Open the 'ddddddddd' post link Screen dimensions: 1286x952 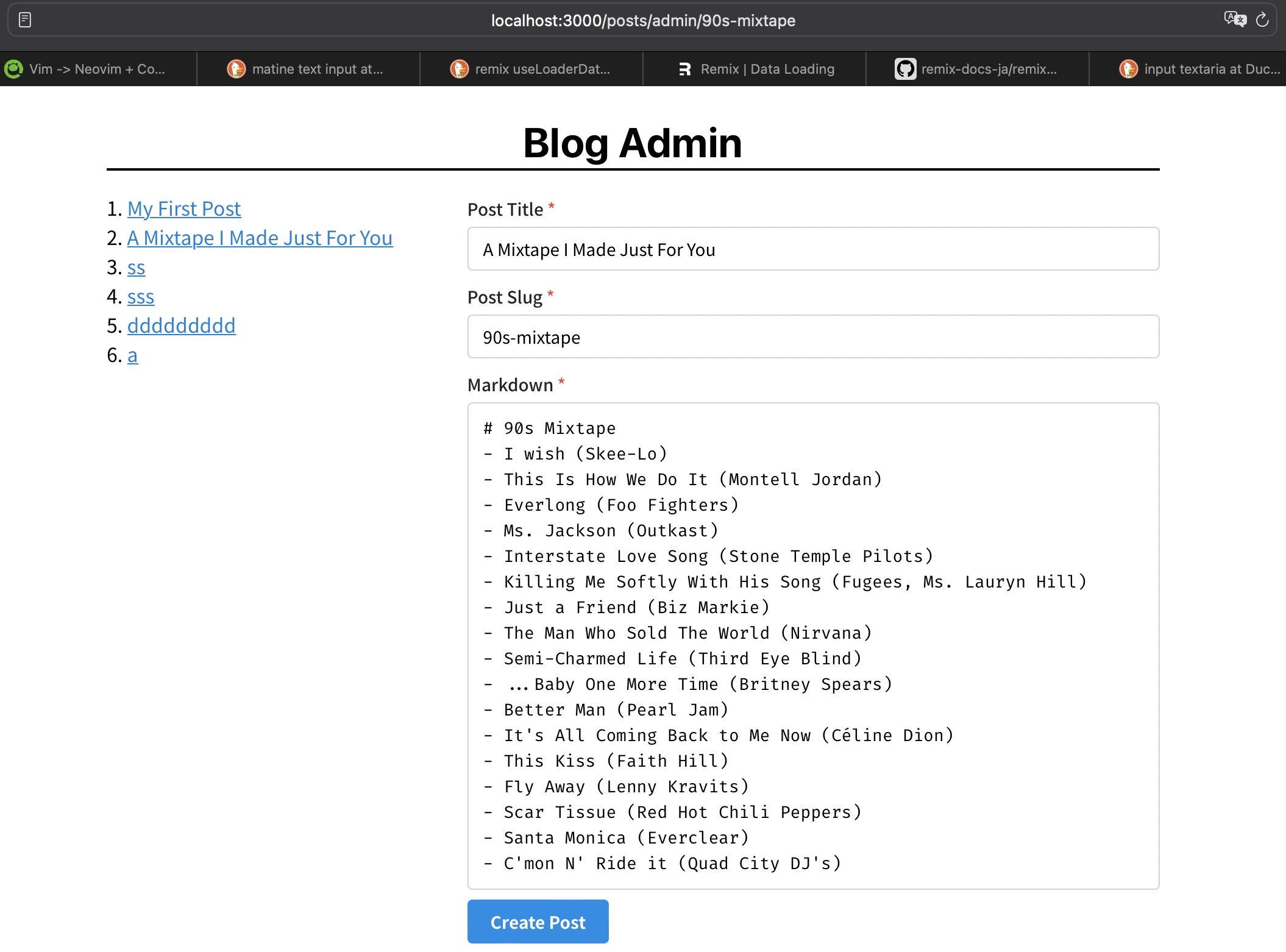tap(181, 326)
